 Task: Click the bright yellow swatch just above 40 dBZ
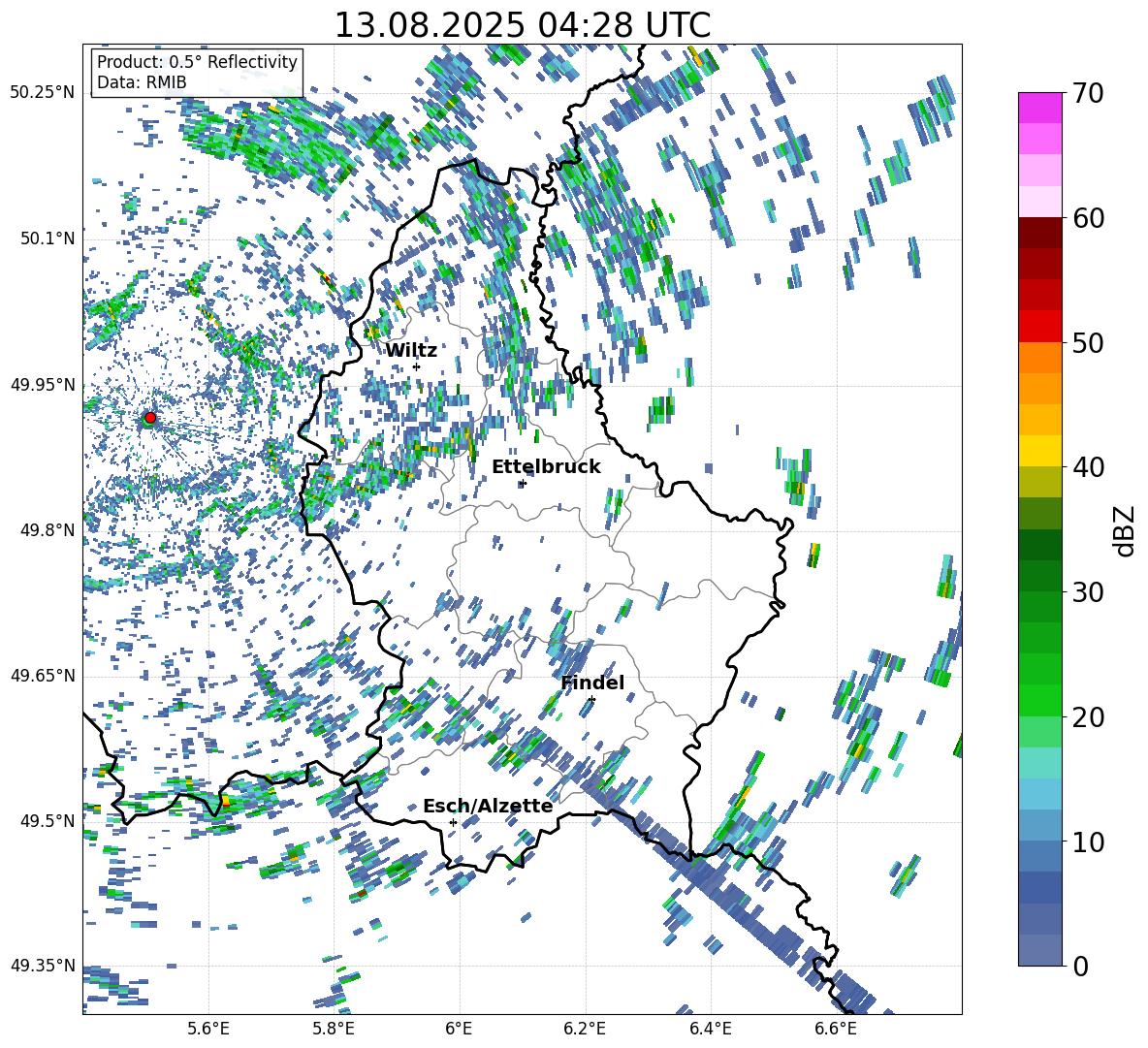(x=1039, y=451)
